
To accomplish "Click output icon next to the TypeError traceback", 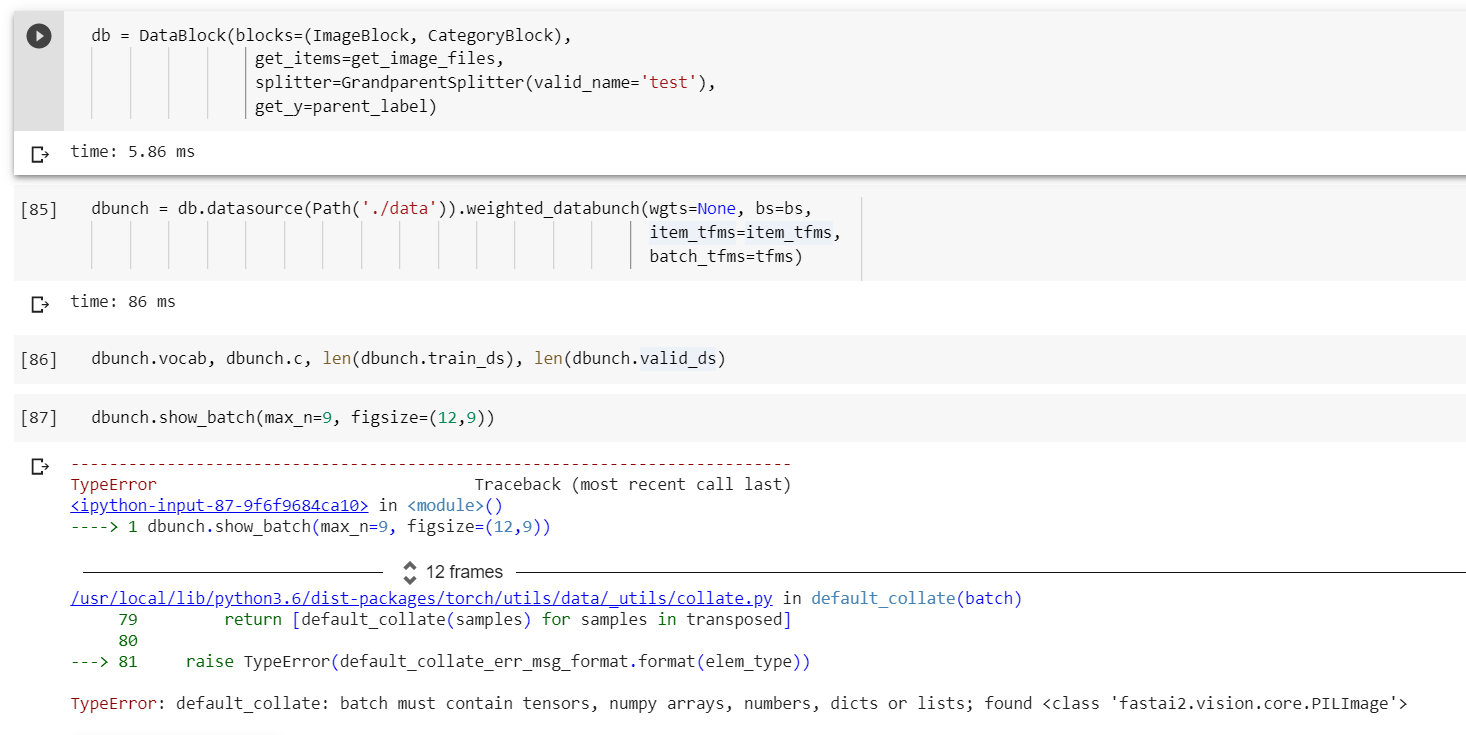I will point(40,466).
